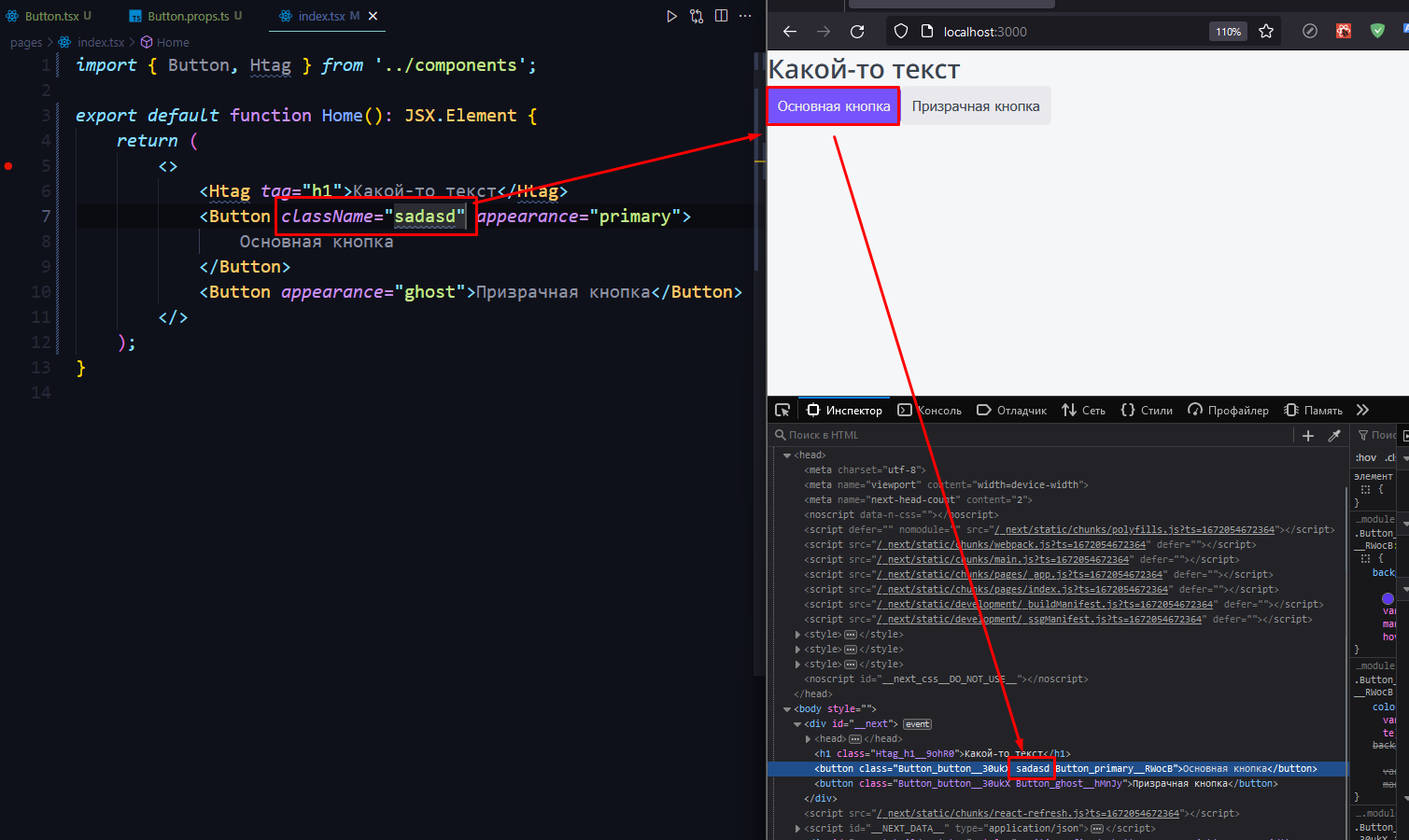Open tracking protection shield in address bar
This screenshot has height=840, width=1409.
[x=901, y=32]
